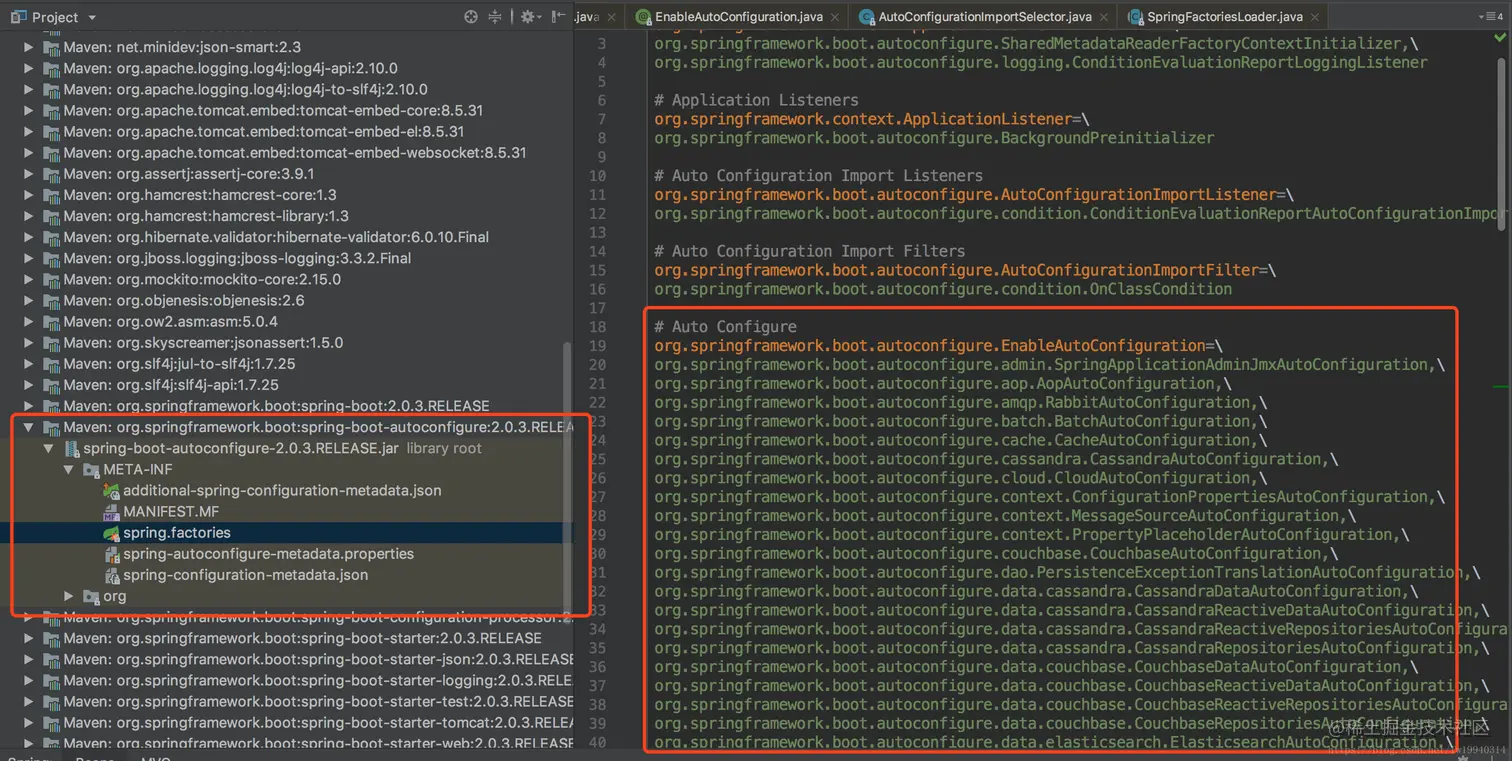
Task: Click the hamcrest-core library icon
Action: [52, 195]
